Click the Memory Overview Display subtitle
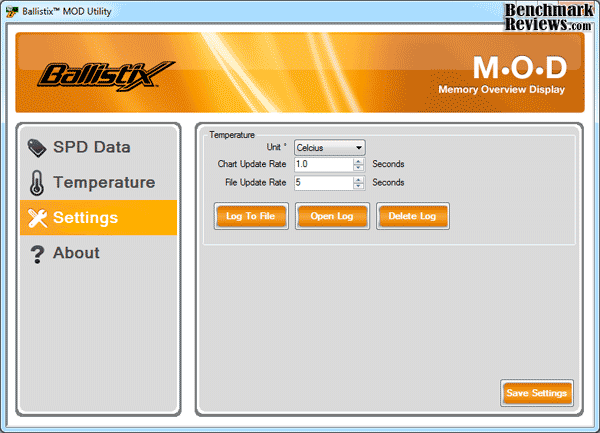600x433 pixels. [501, 90]
